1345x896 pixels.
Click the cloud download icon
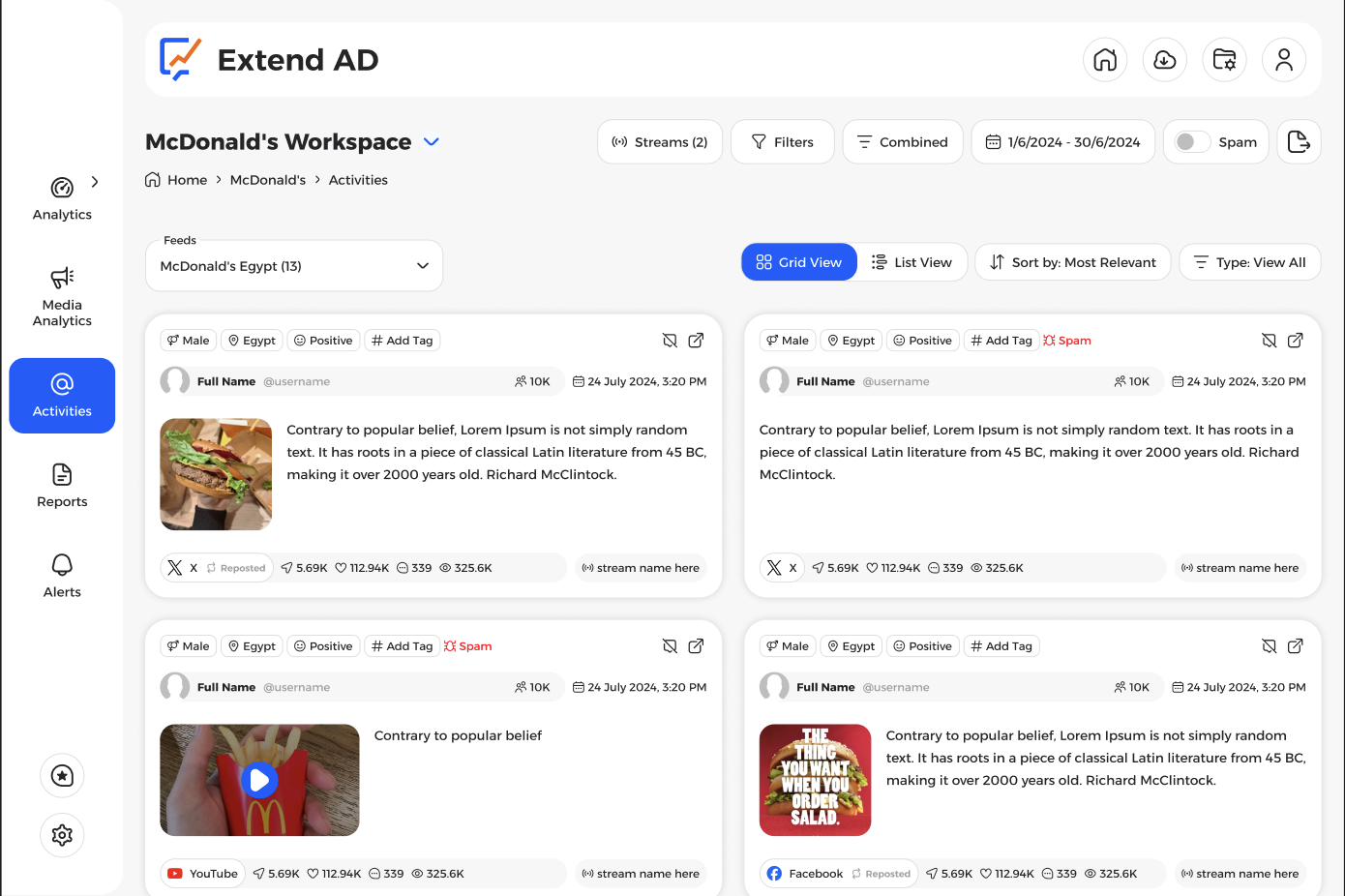[x=1165, y=60]
